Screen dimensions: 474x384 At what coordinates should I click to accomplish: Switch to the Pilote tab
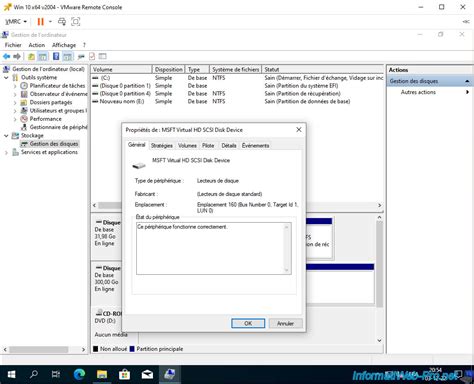(x=208, y=146)
